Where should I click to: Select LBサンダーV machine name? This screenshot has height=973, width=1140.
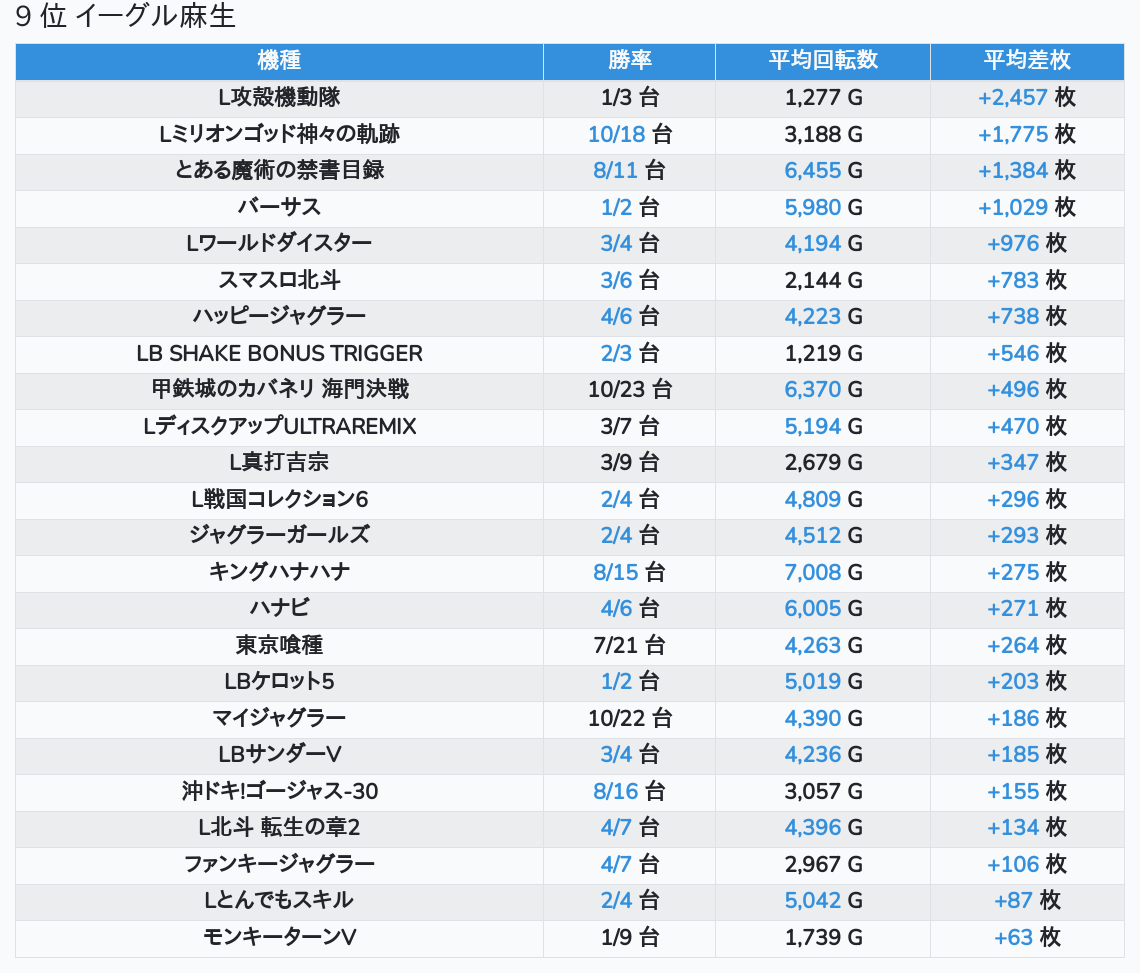pos(279,755)
